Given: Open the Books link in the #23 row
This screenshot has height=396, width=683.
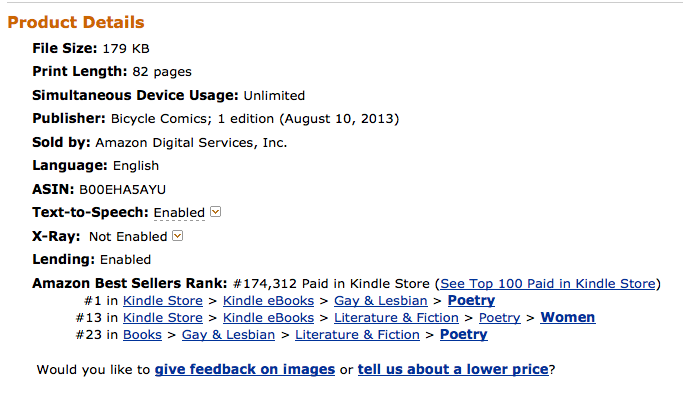Looking at the screenshot, I should coord(142,335).
